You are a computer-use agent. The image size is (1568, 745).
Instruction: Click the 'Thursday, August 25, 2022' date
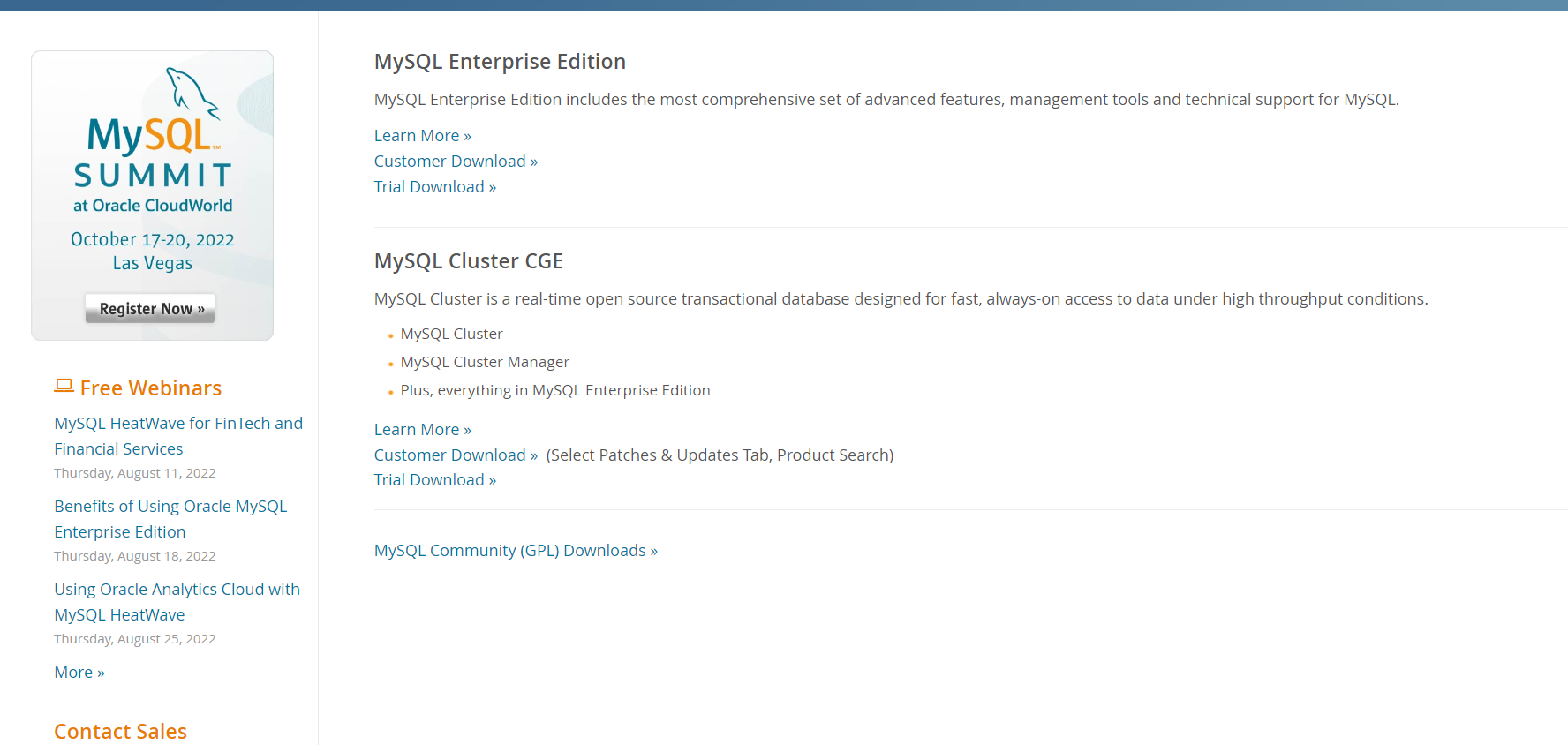135,639
